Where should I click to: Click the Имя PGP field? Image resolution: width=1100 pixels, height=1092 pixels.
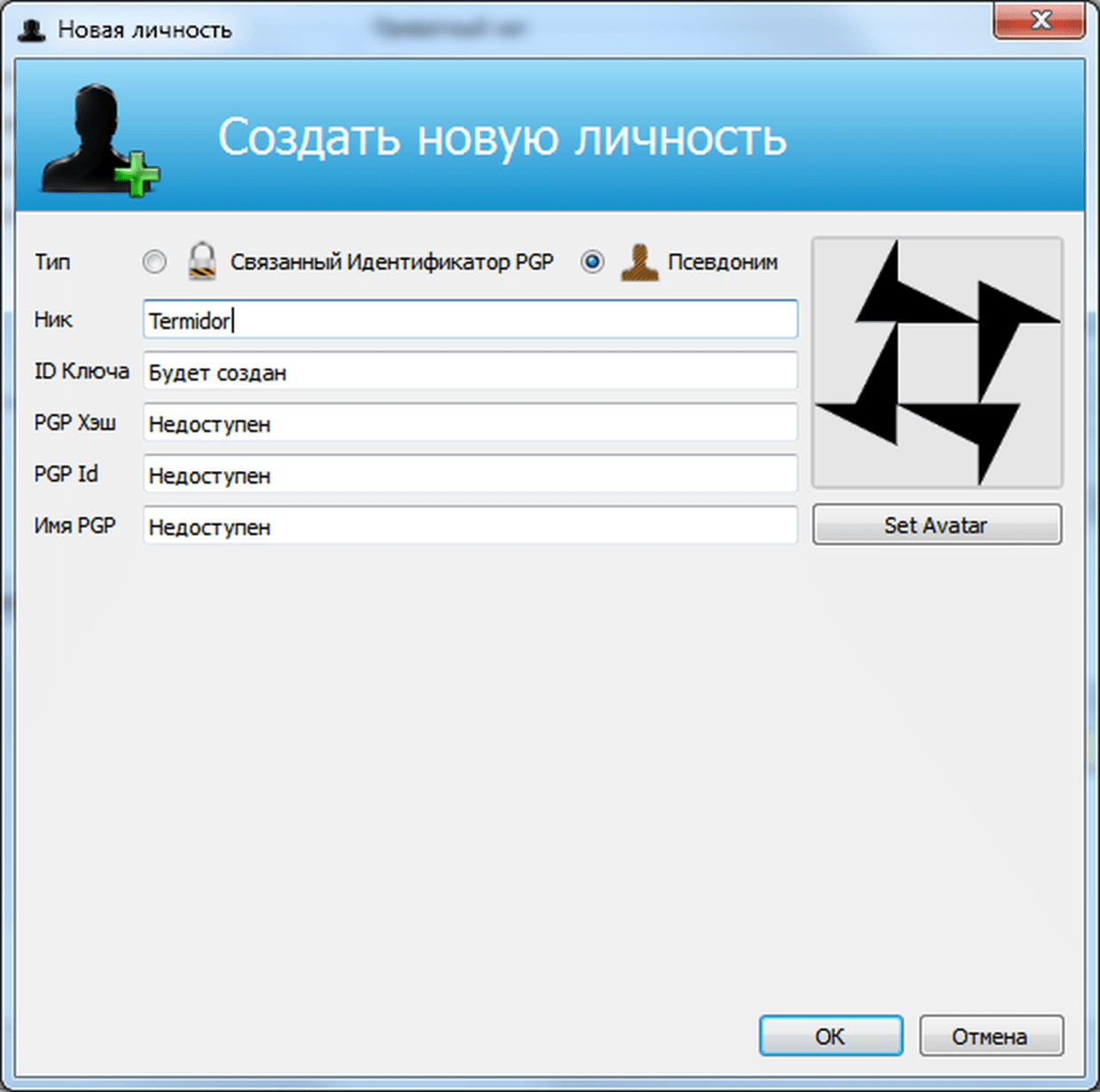click(470, 526)
